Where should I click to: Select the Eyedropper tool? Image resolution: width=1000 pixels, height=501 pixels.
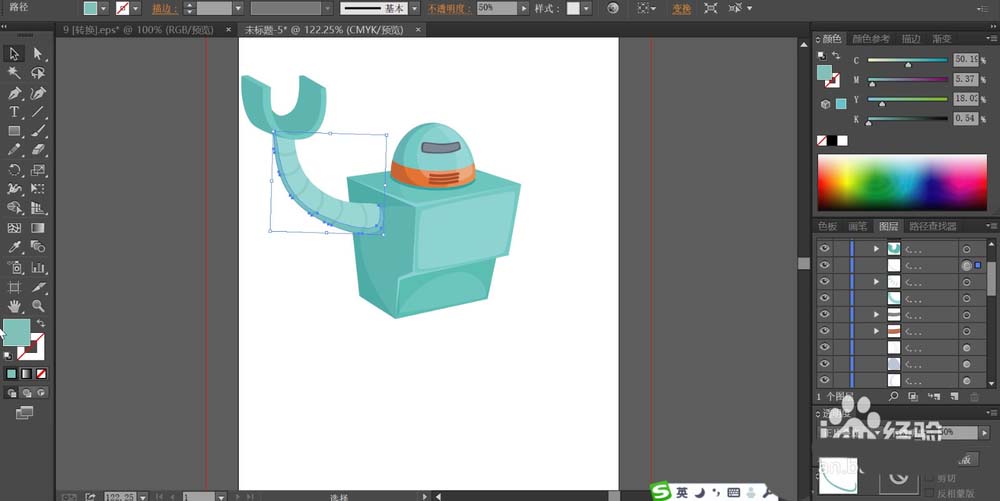[15, 247]
